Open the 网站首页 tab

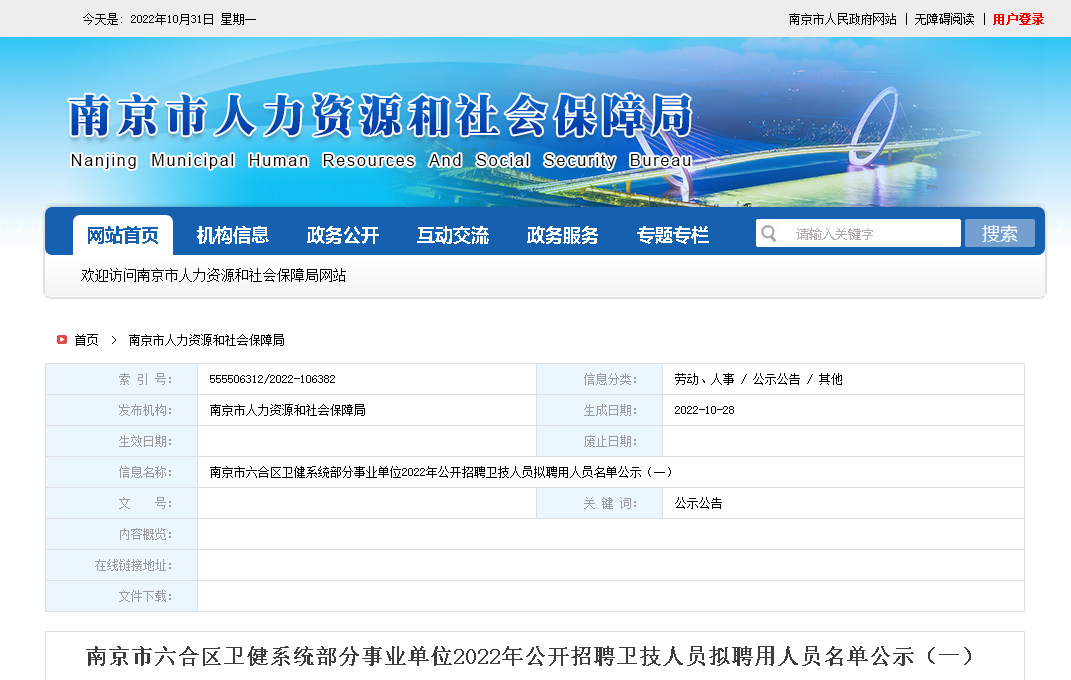coord(122,235)
